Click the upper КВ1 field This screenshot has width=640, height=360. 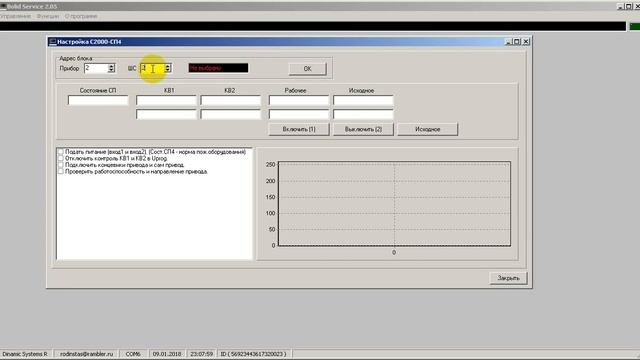coord(166,100)
